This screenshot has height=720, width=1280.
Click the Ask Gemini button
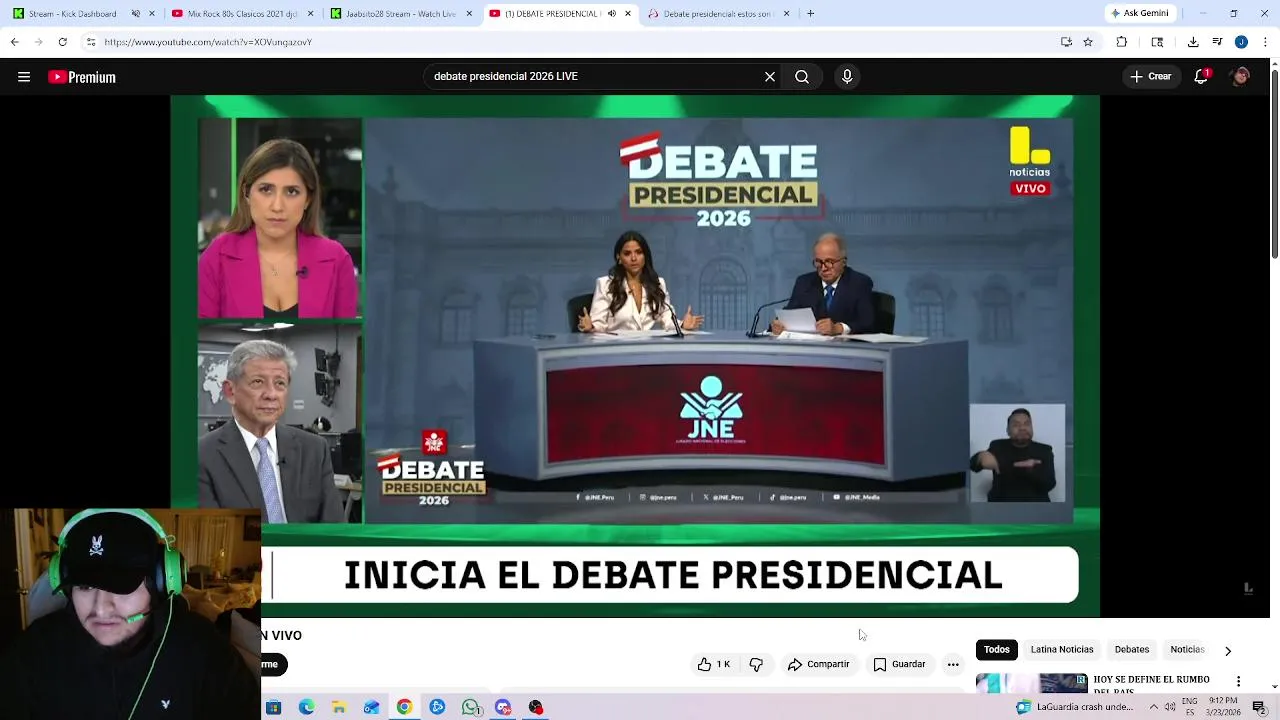pos(1139,14)
